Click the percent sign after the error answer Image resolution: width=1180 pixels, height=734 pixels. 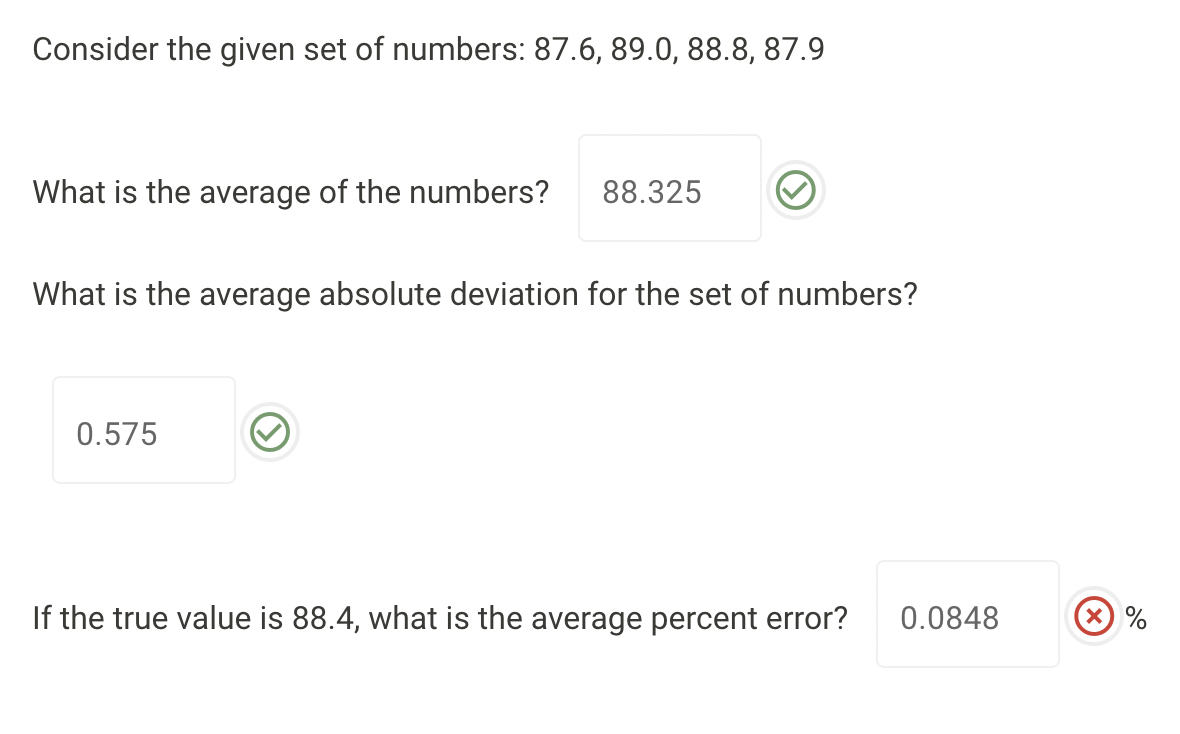(x=1135, y=620)
